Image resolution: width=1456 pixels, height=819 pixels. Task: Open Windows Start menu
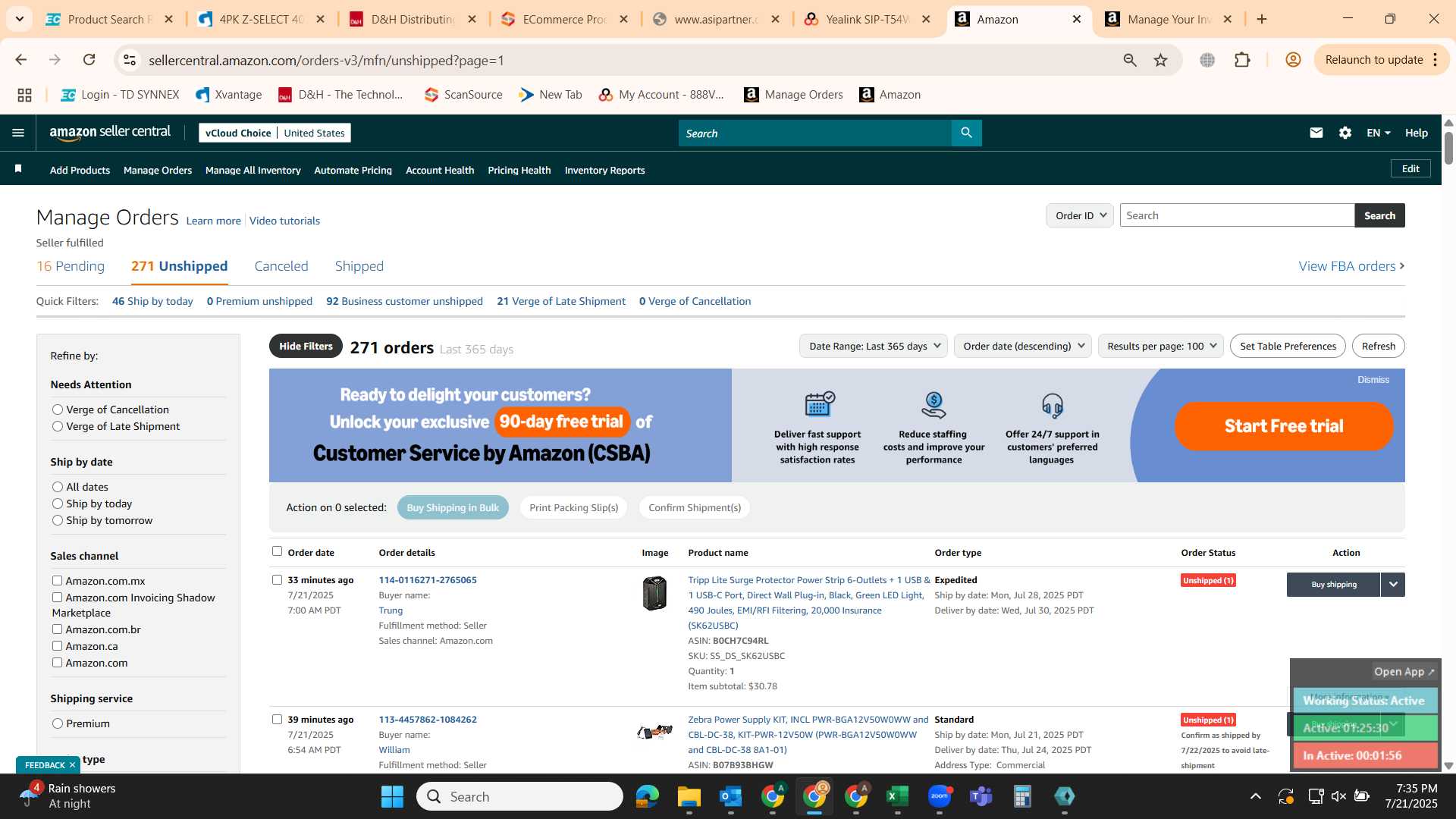392,796
